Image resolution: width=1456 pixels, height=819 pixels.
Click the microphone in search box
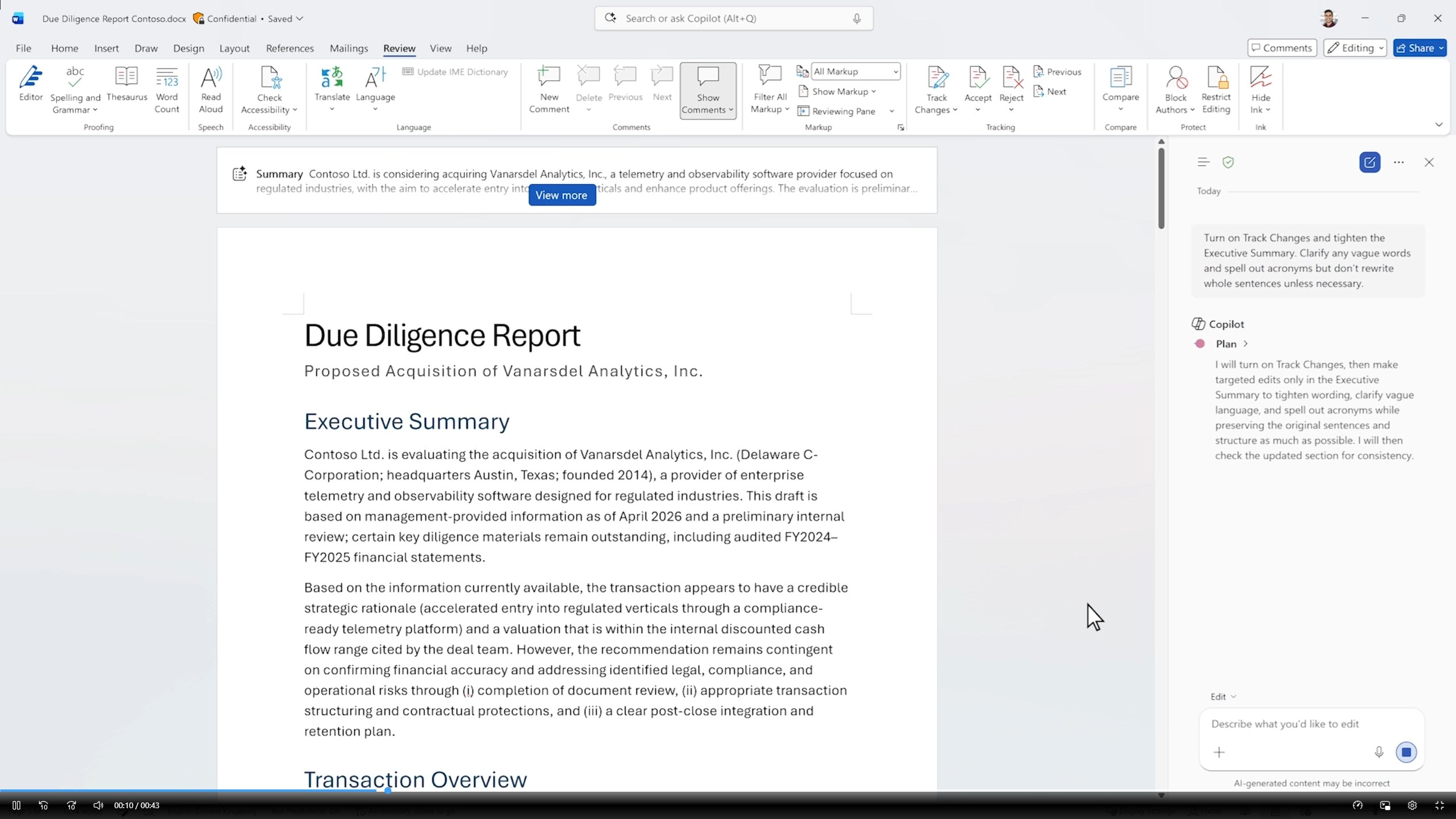coord(857,18)
